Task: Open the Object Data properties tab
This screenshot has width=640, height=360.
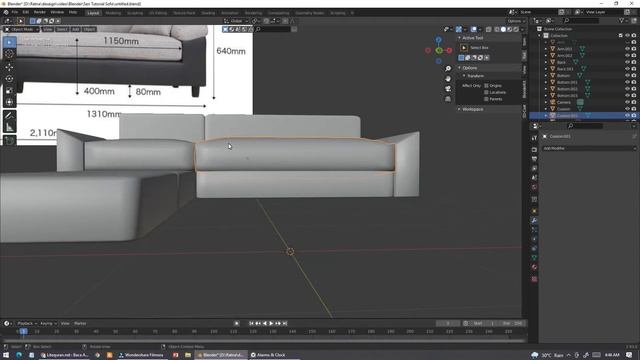Action: pyautogui.click(x=534, y=258)
